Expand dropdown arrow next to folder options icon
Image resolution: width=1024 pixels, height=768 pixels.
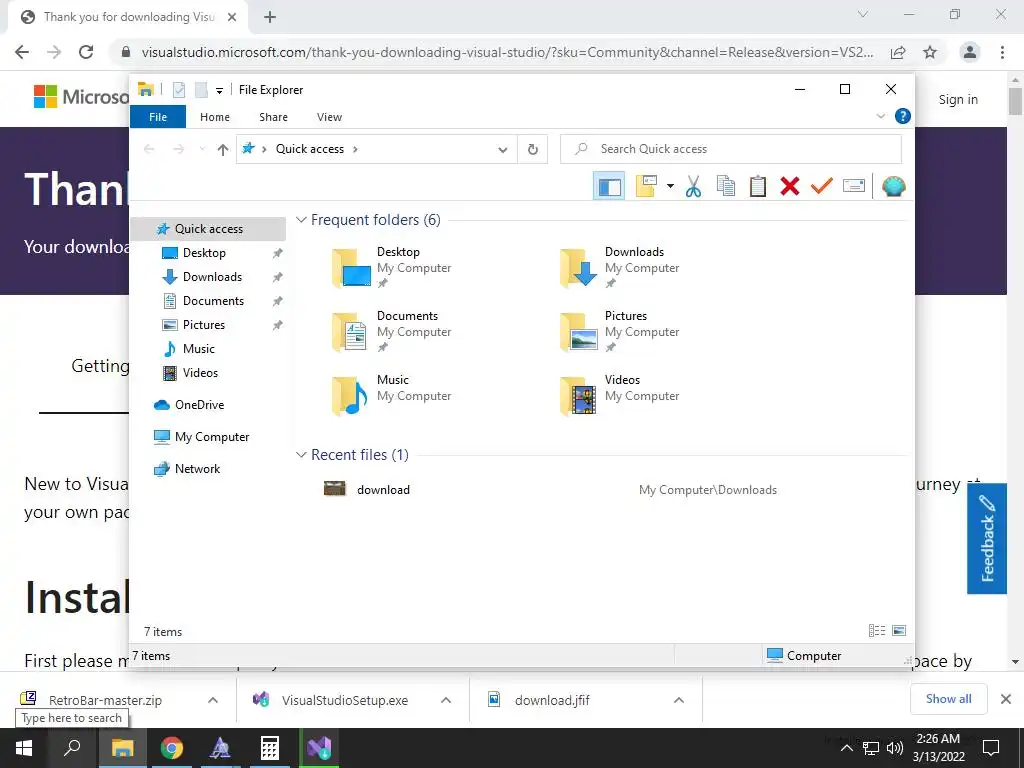pos(670,187)
